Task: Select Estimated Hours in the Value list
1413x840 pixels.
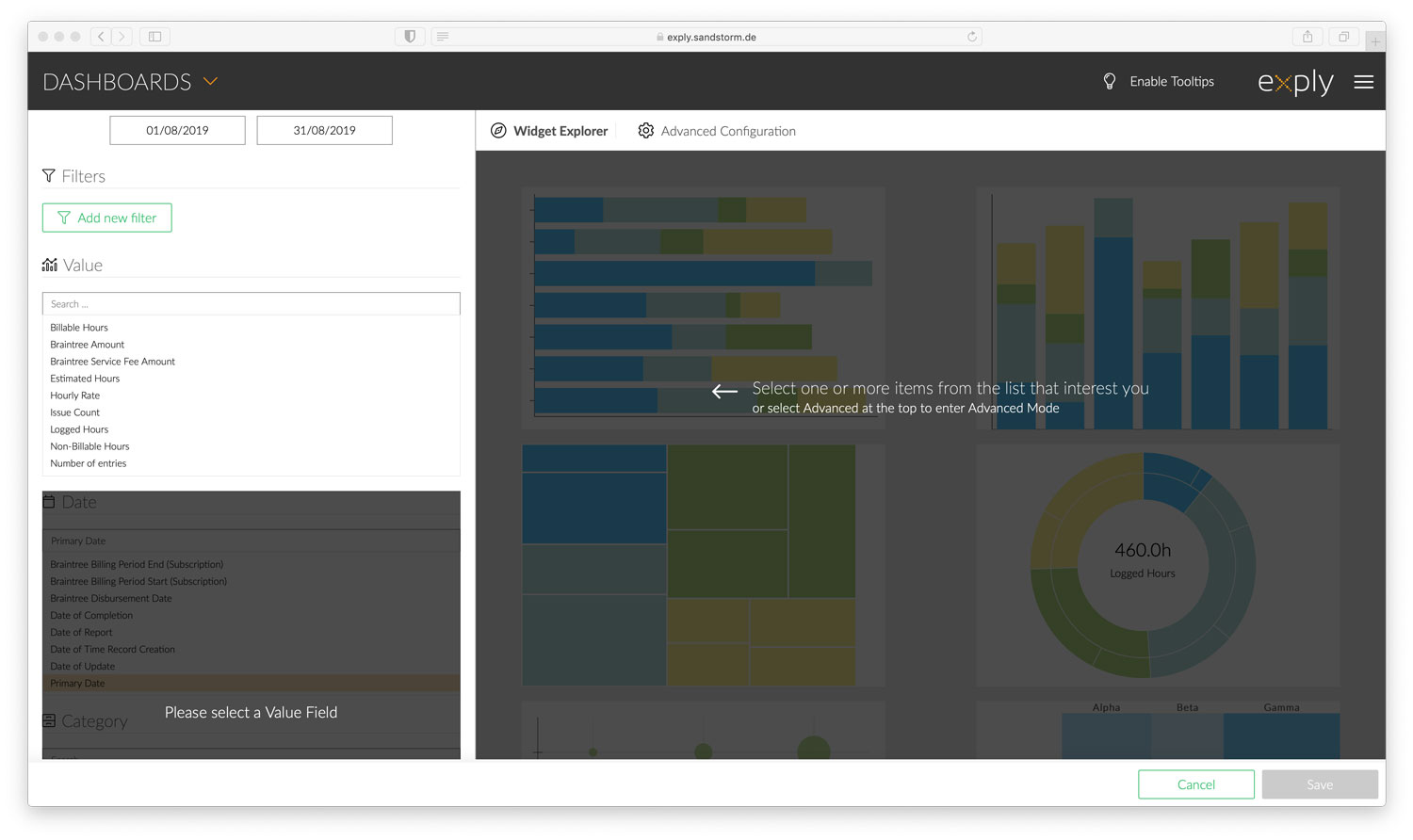Action: point(85,379)
